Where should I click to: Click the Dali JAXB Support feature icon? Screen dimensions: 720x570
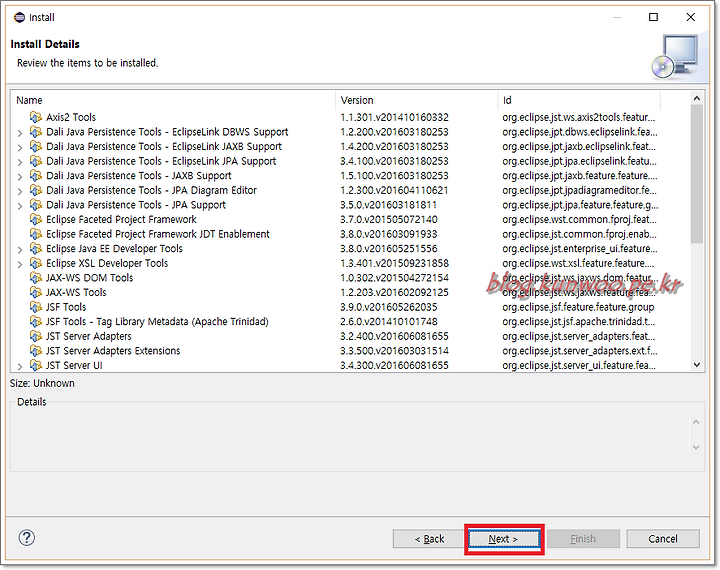pyautogui.click(x=36, y=175)
